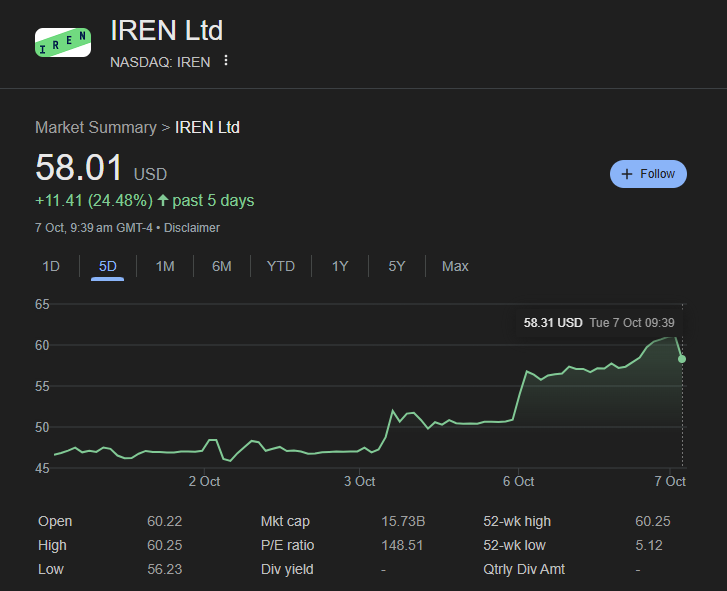Image resolution: width=727 pixels, height=591 pixels.
Task: Click the 2 Oct date on chart axis
Action: [204, 481]
